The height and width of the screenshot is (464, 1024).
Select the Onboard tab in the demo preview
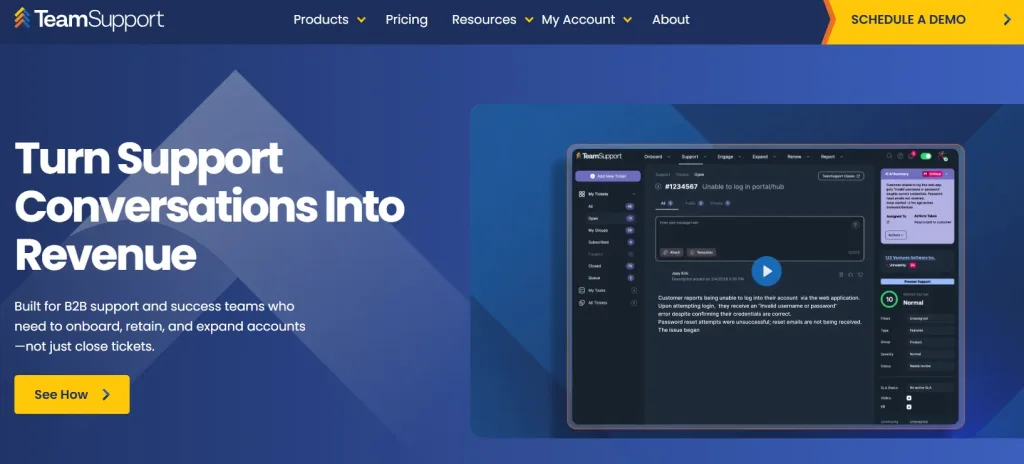click(656, 157)
